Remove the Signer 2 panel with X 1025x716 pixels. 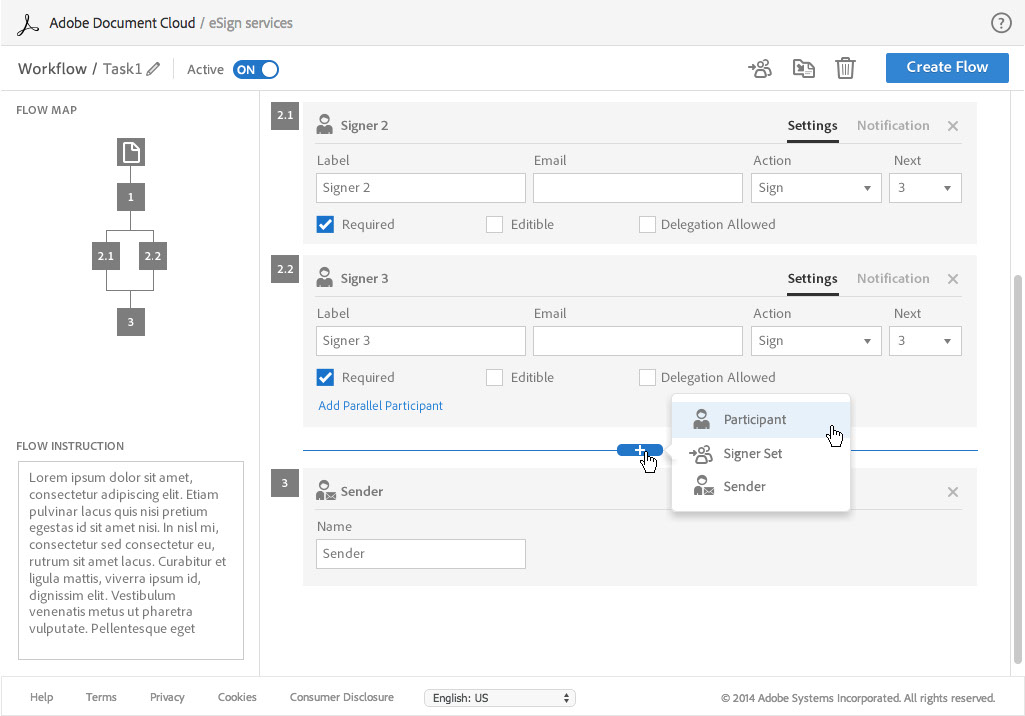952,126
